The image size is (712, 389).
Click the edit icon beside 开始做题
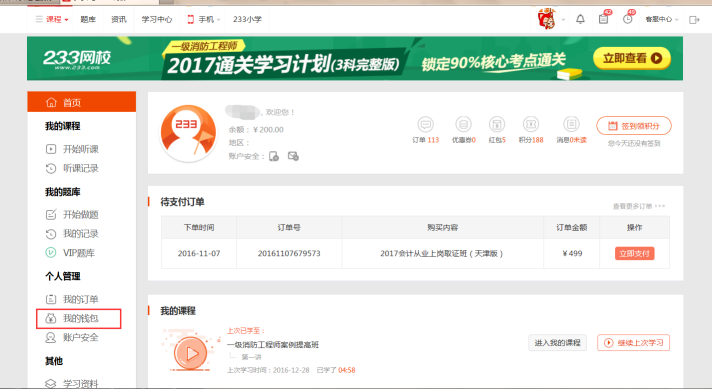point(51,214)
